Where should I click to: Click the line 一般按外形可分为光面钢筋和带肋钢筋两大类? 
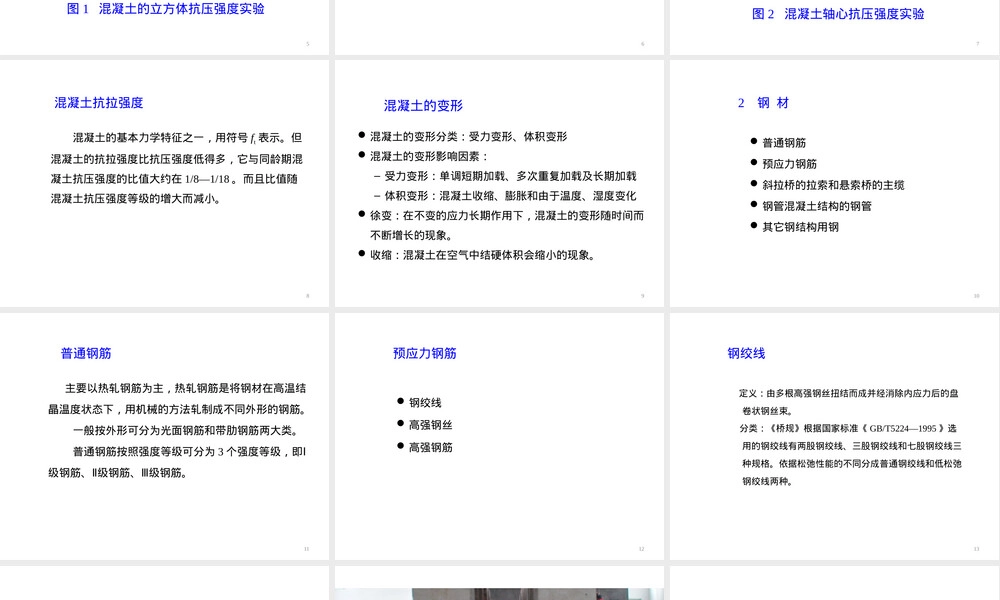[186, 430]
